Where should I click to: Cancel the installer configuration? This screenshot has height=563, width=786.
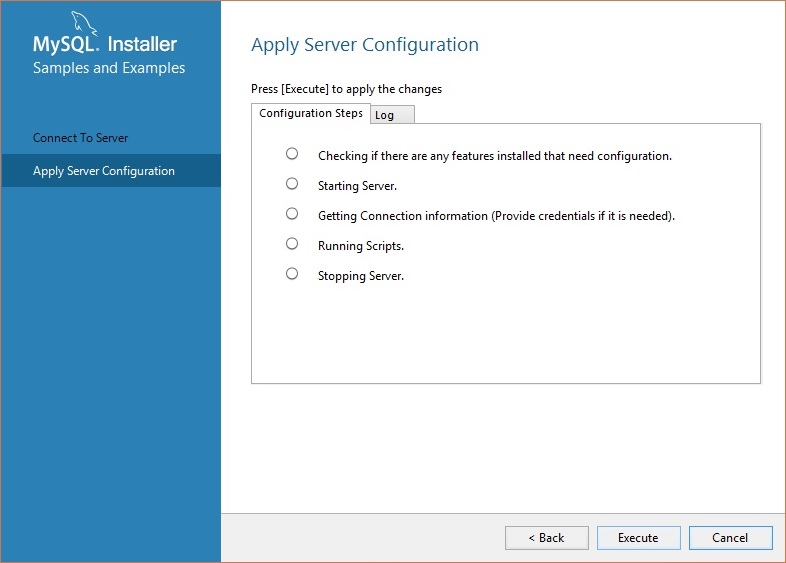tap(730, 538)
